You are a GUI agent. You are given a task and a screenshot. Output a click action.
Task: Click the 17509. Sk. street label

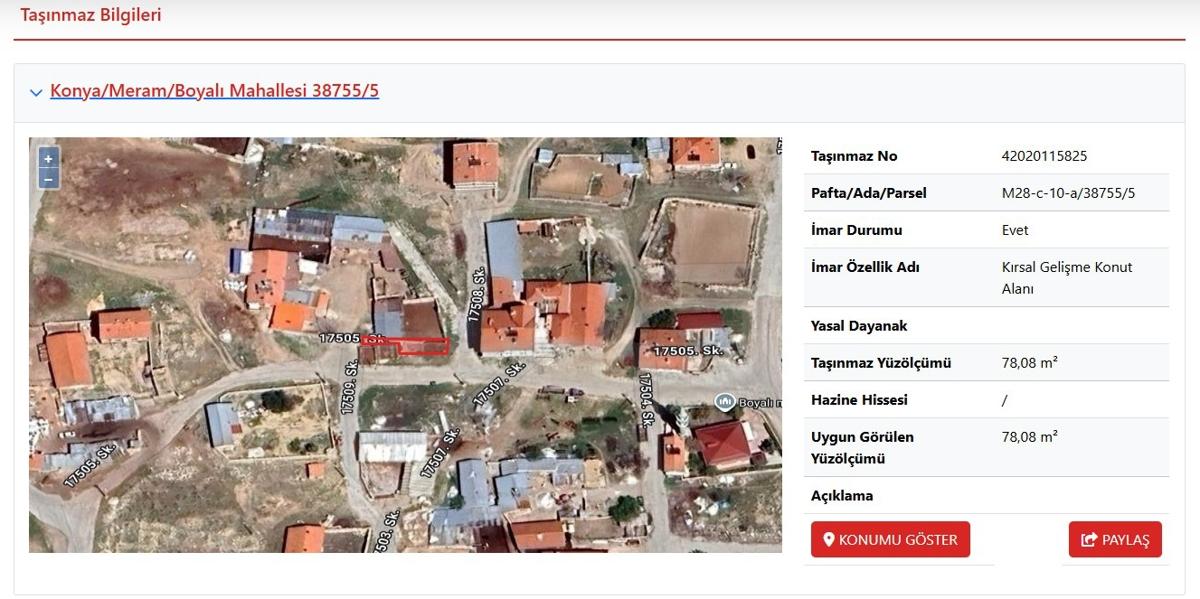pos(349,388)
